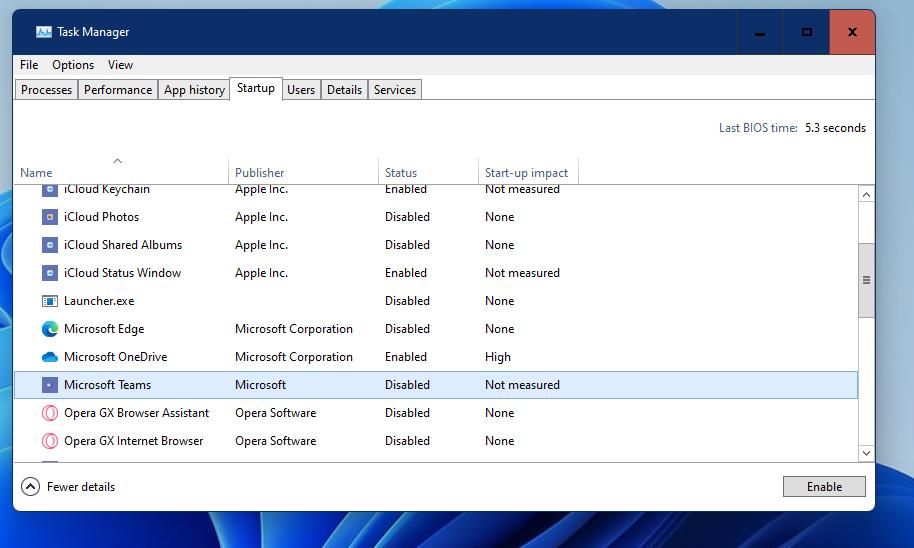This screenshot has width=914, height=548.
Task: Sort by the Publisher column header
Action: click(303, 171)
